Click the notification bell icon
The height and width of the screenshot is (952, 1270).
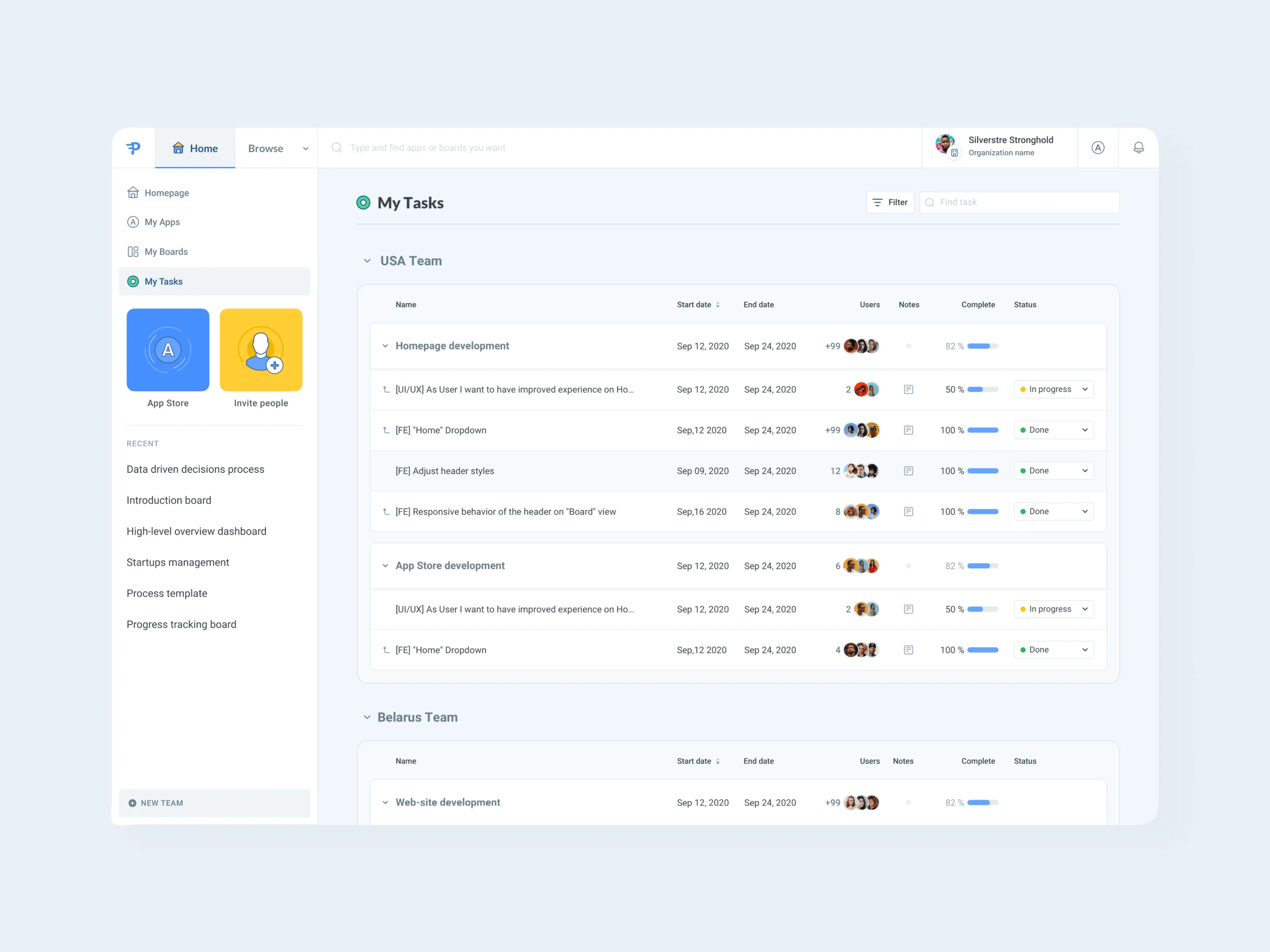[x=1139, y=148]
